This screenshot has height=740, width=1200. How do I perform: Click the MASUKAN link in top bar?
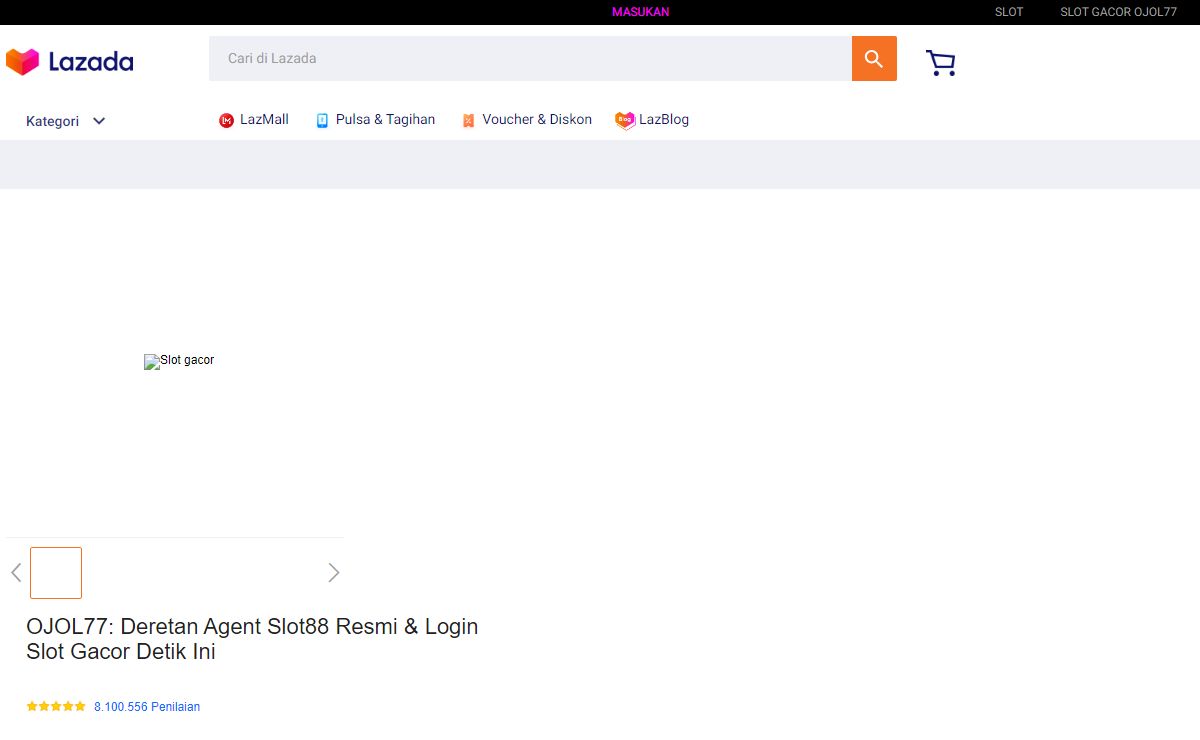640,12
